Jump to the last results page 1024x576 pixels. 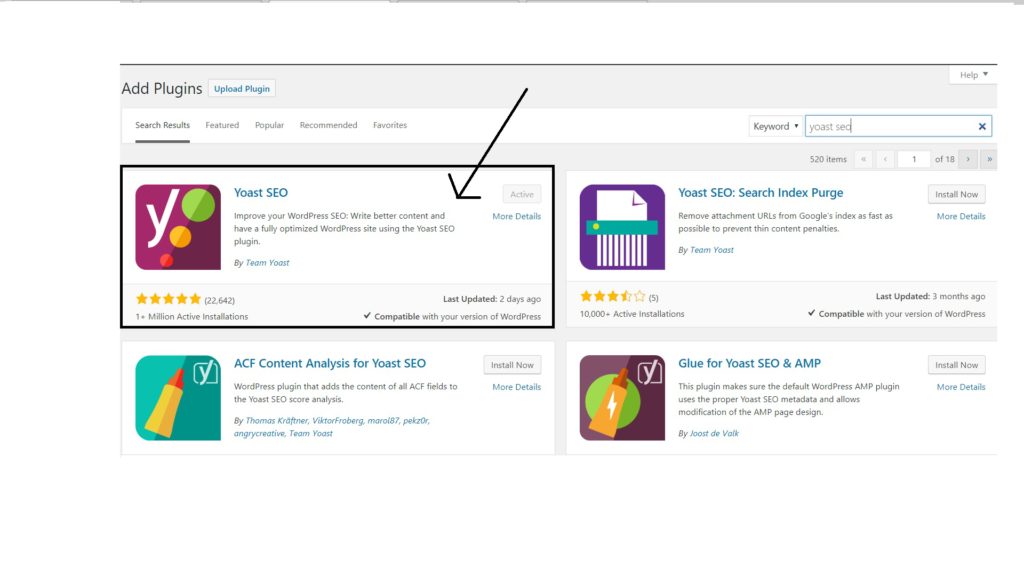tap(989, 159)
